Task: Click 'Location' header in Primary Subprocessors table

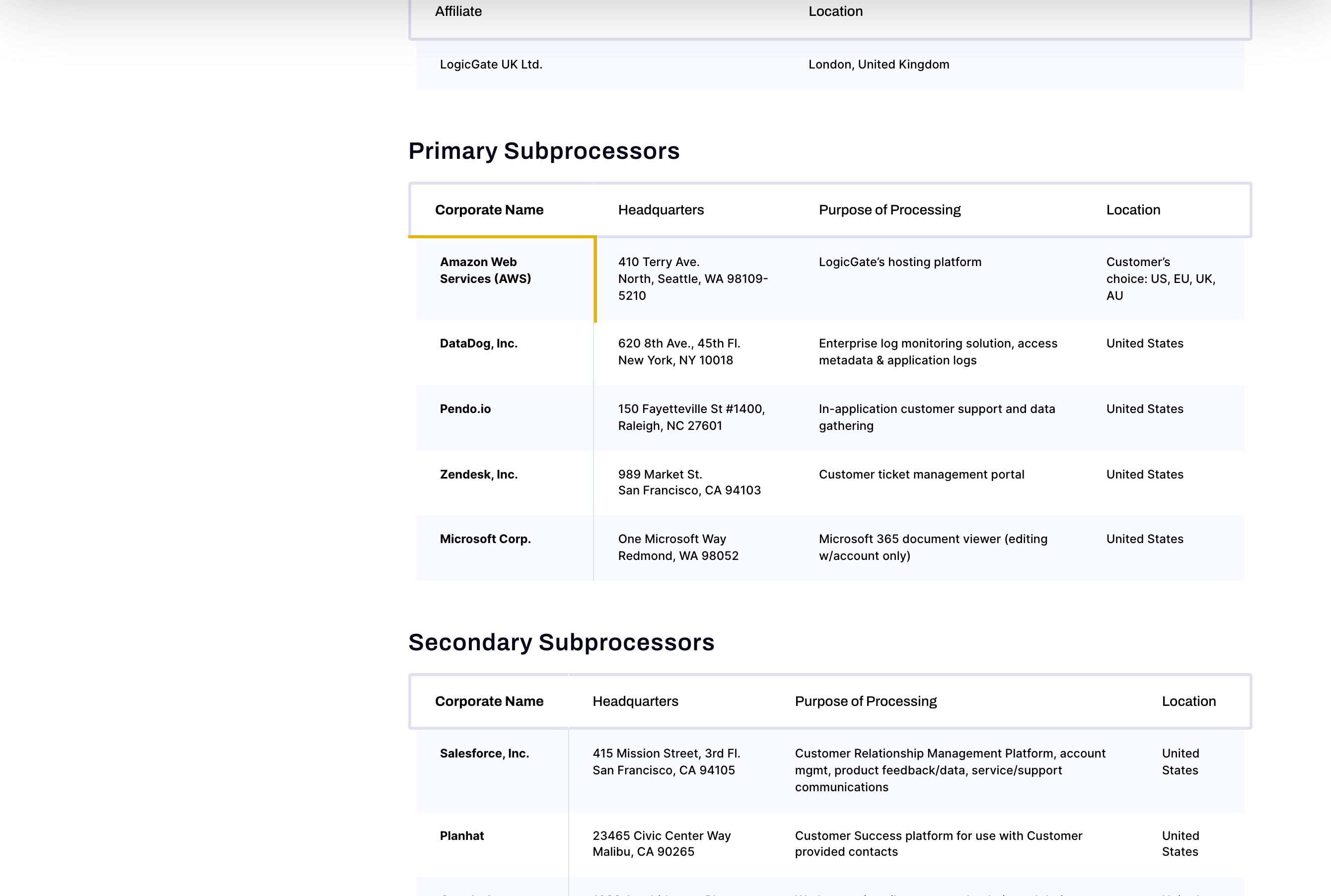Action: click(x=1133, y=209)
